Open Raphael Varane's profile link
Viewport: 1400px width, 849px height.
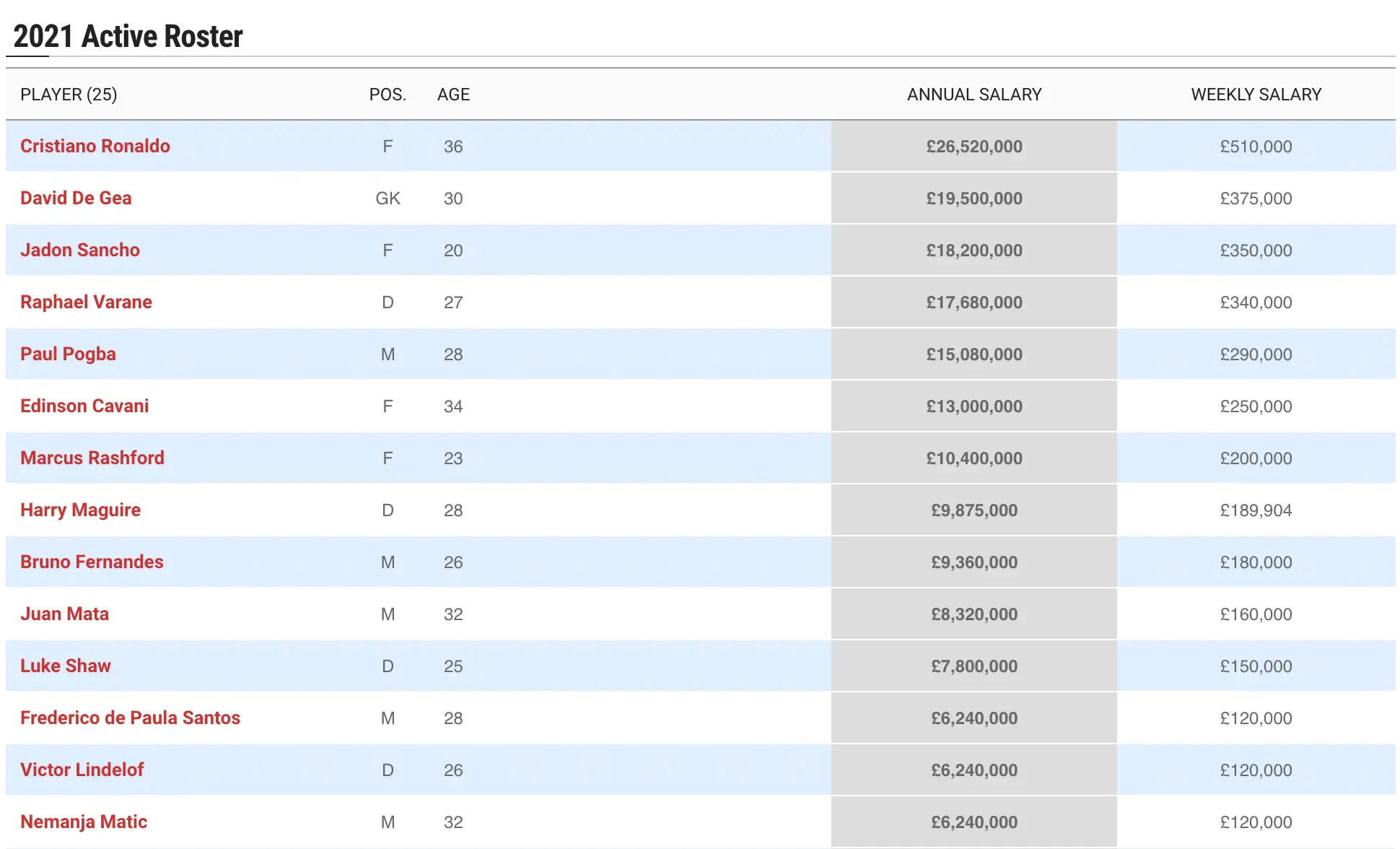[86, 302]
